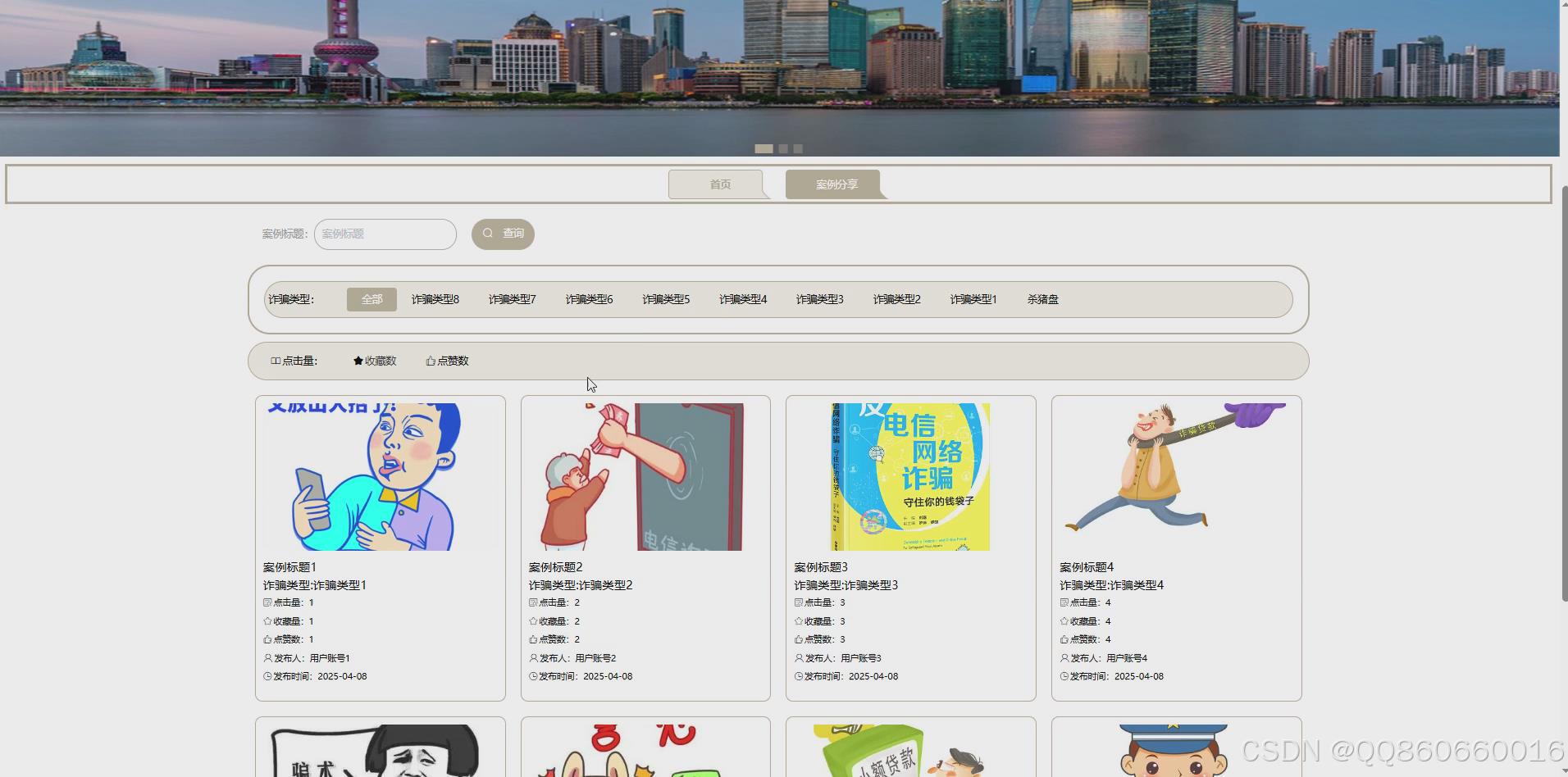The height and width of the screenshot is (777, 1568).
Task: Click the 发布时间 clock icon in 案例标题4 card
Action: [x=1064, y=676]
